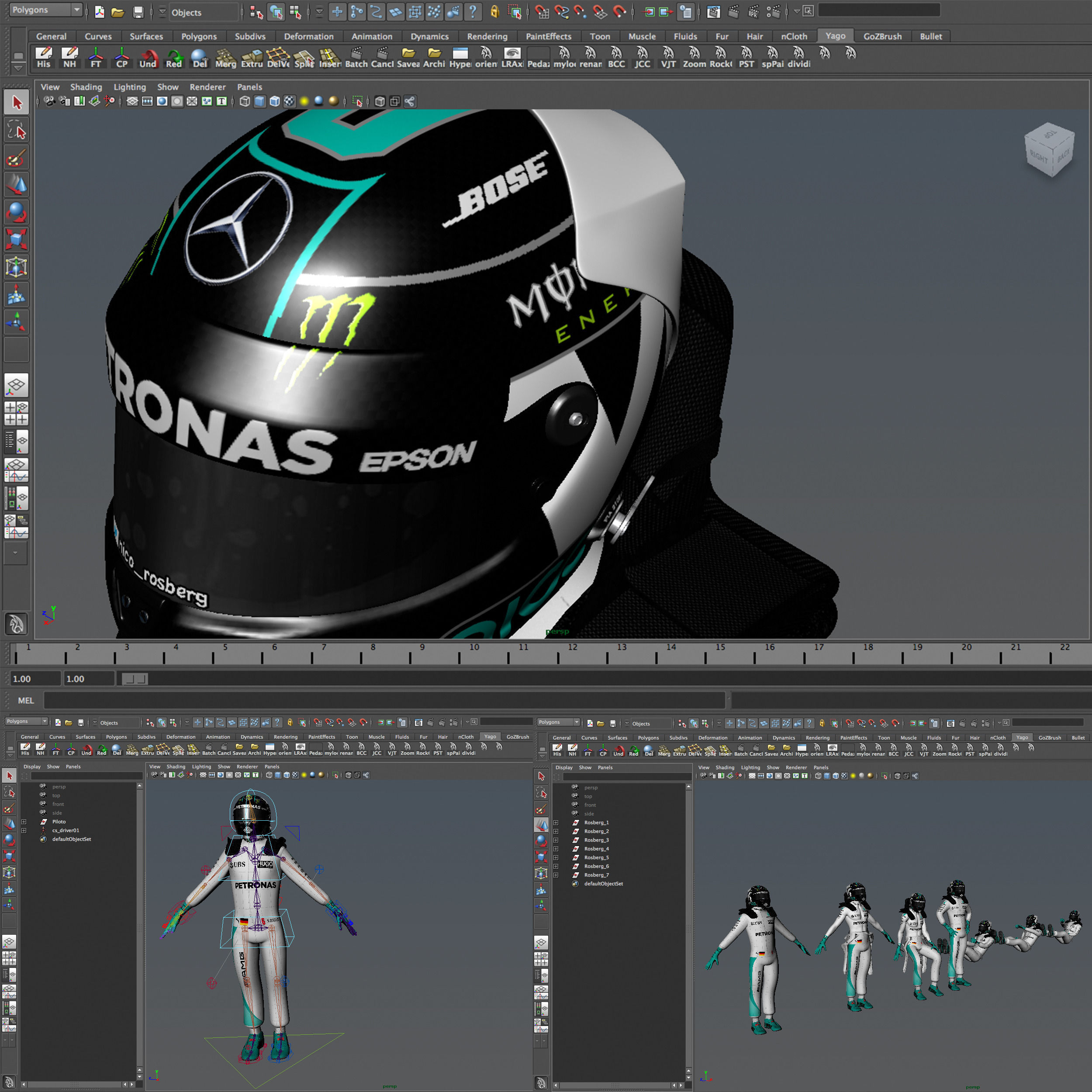Toggle Use All Lights yellow bulb in the helmet viewport
This screenshot has width=1092, height=1092.
(304, 101)
